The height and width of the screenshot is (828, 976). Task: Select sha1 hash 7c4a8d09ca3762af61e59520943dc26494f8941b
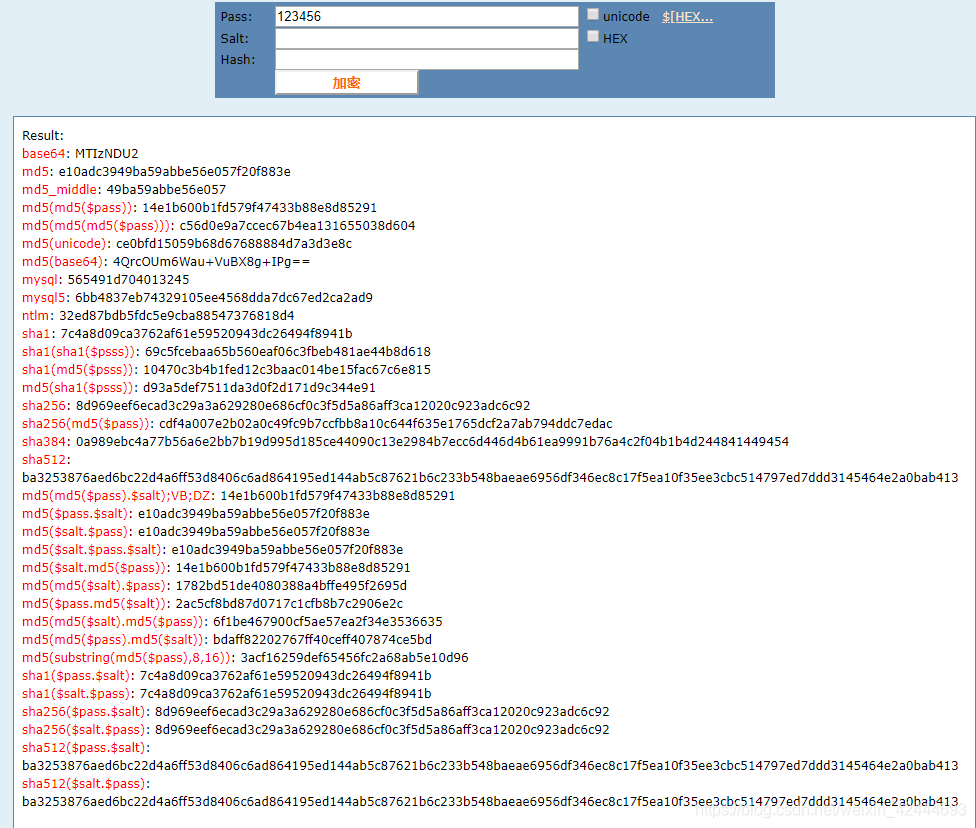tap(206, 334)
